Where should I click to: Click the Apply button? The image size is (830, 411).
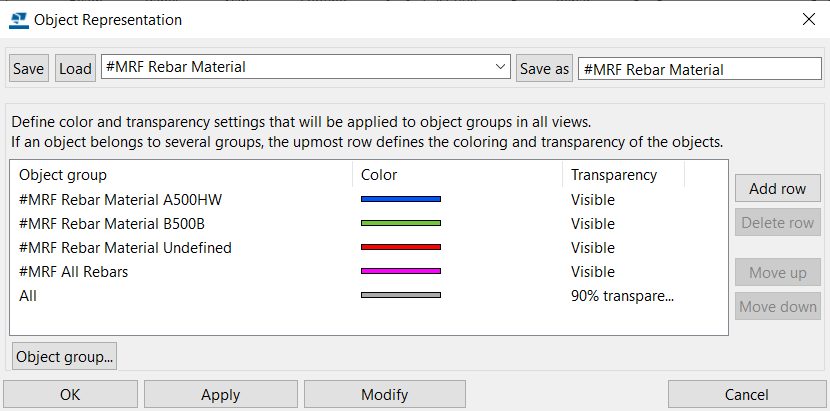(x=221, y=395)
